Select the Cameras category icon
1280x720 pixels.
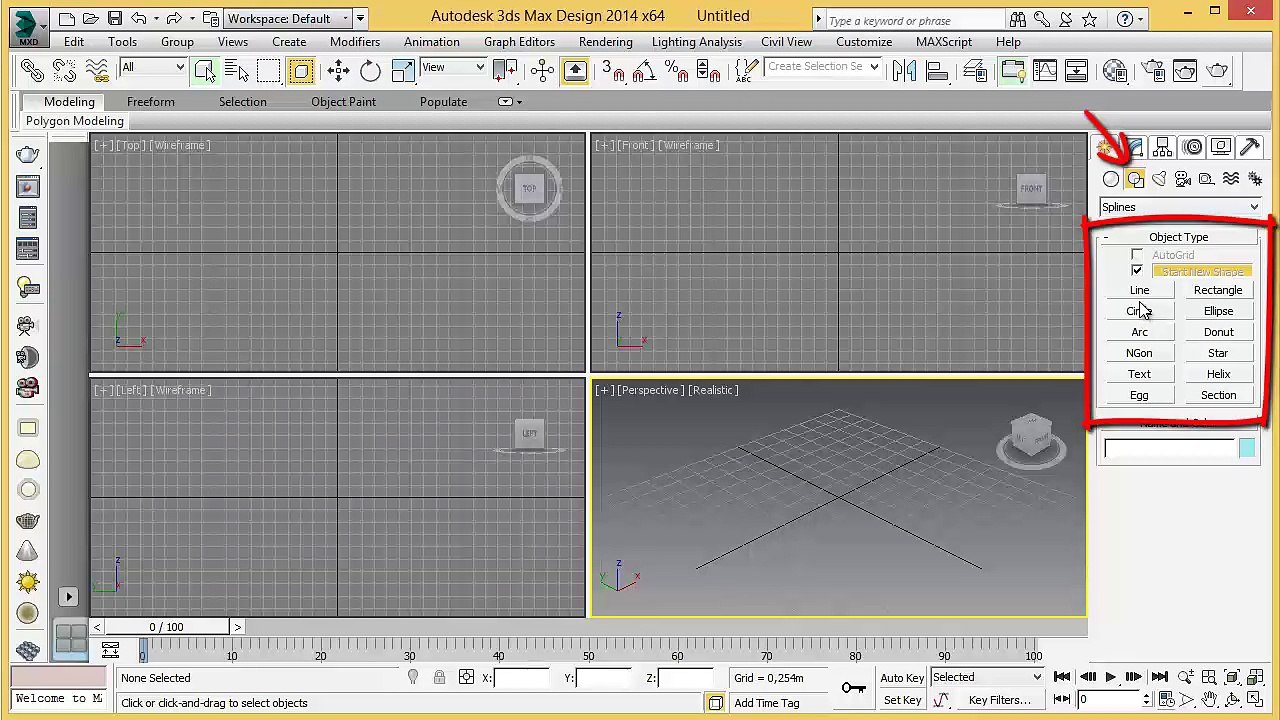(1183, 179)
